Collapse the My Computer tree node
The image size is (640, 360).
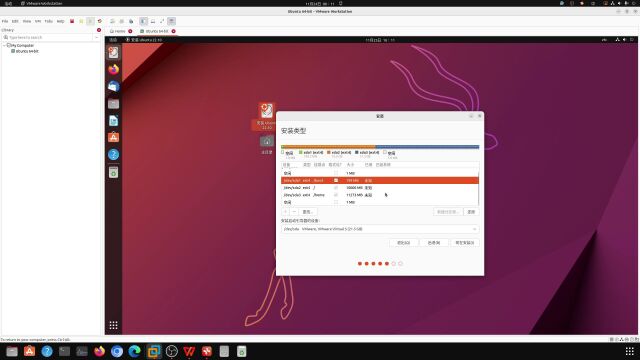pos(4,46)
